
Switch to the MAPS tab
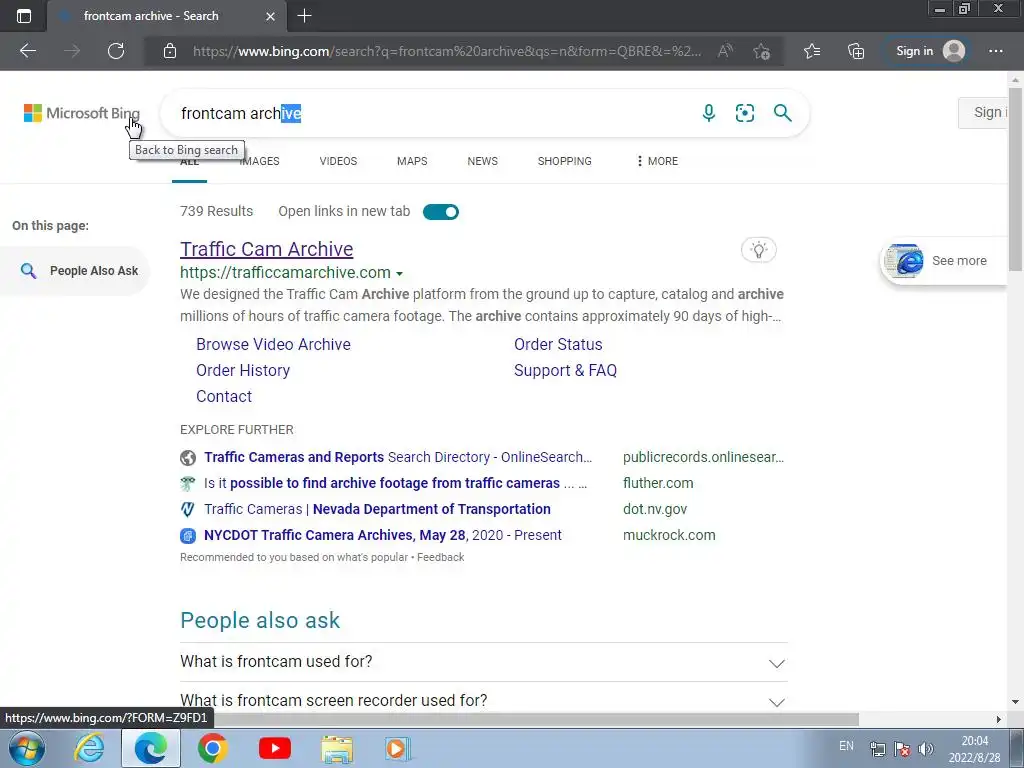pyautogui.click(x=412, y=161)
